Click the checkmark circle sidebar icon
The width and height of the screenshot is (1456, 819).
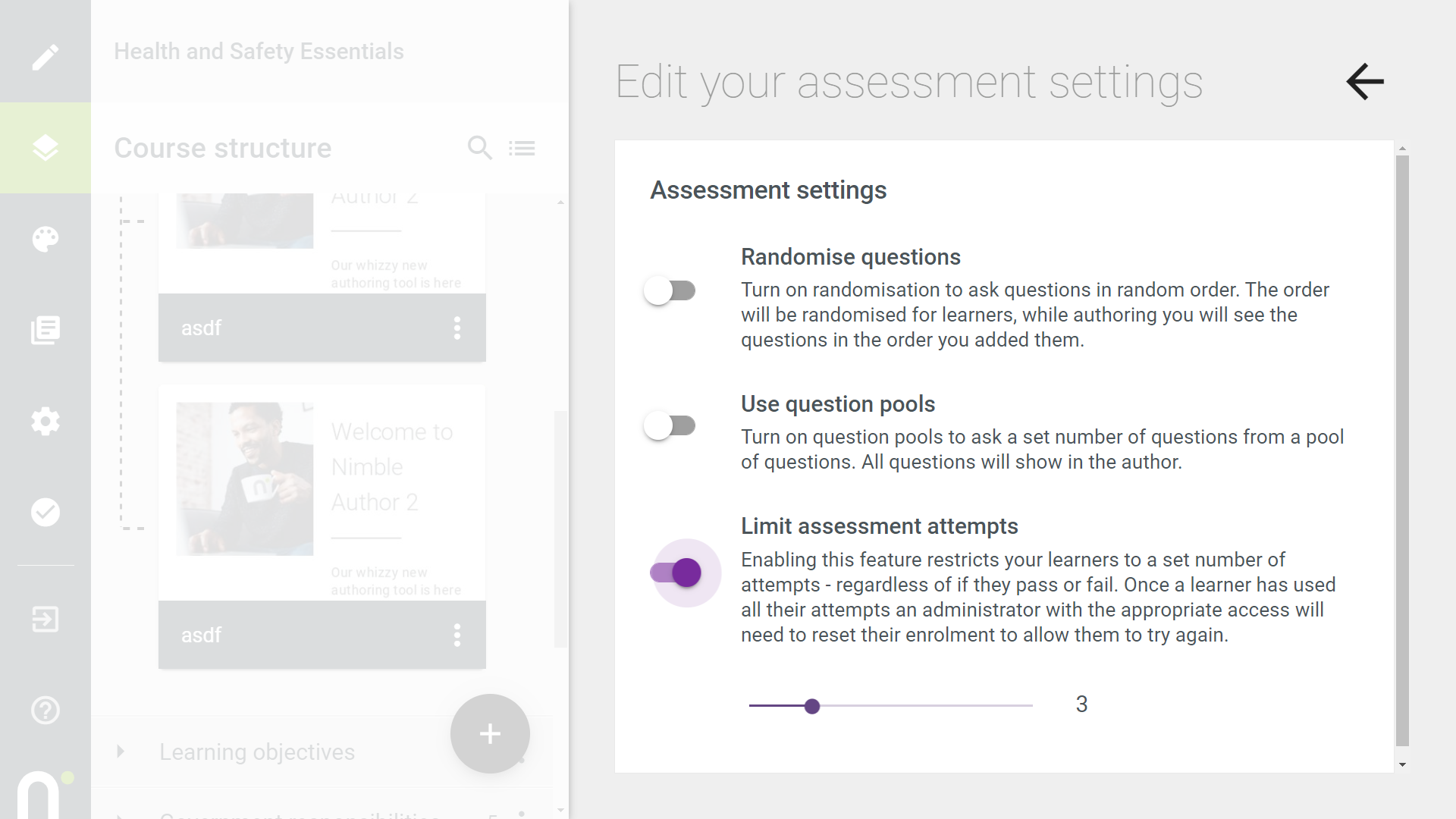point(45,512)
